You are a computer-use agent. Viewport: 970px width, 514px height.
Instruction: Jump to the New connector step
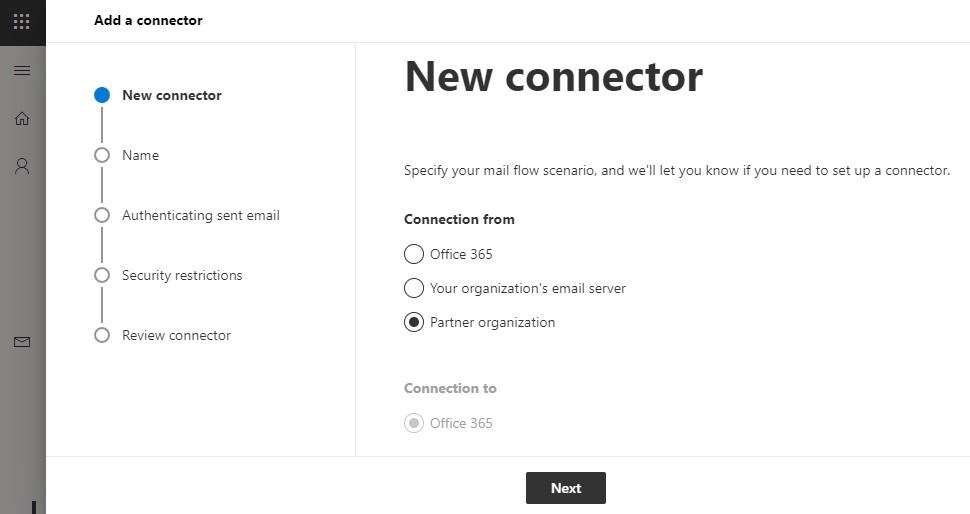[172, 95]
